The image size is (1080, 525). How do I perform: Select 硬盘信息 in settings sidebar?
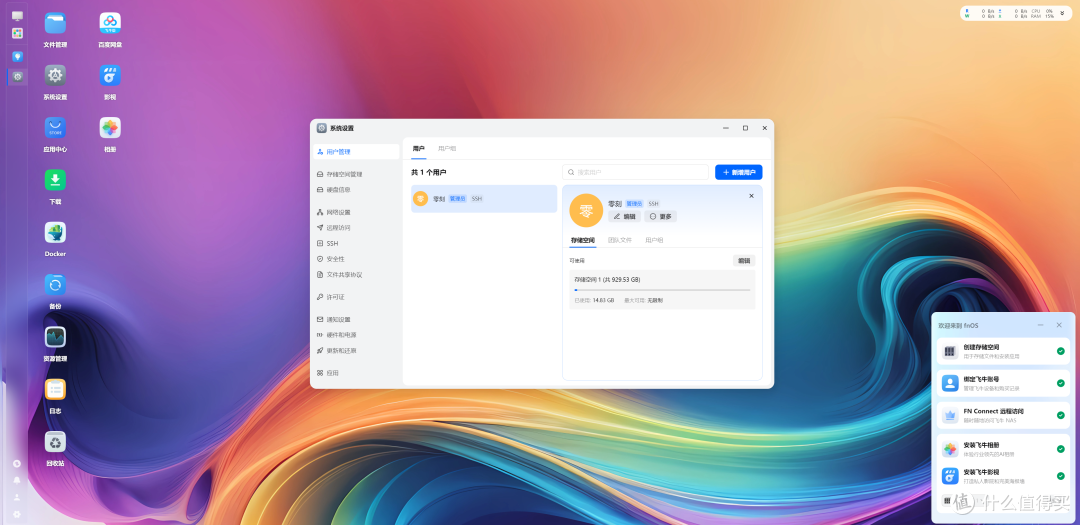tap(355, 189)
